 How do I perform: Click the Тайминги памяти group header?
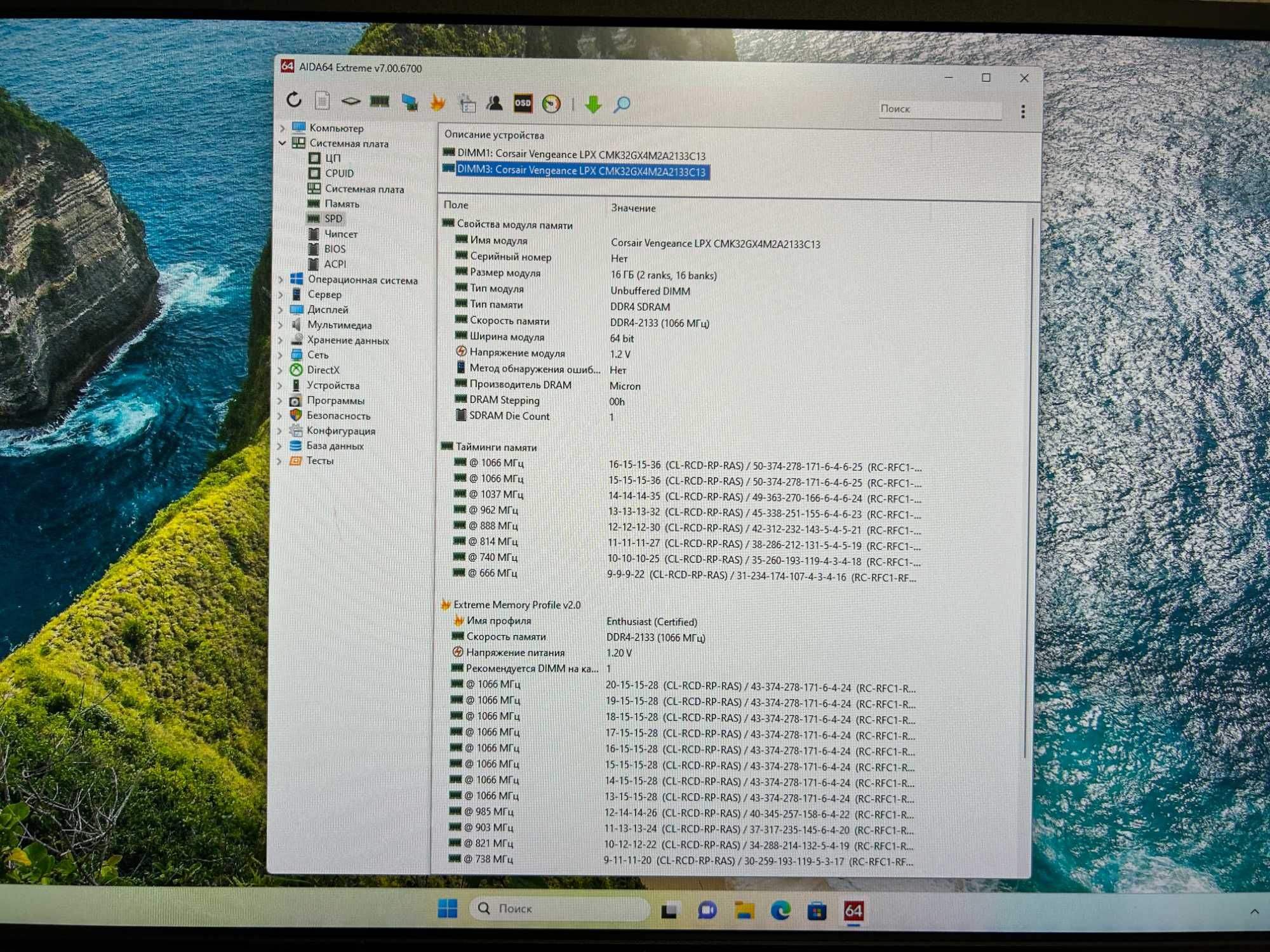pos(489,447)
